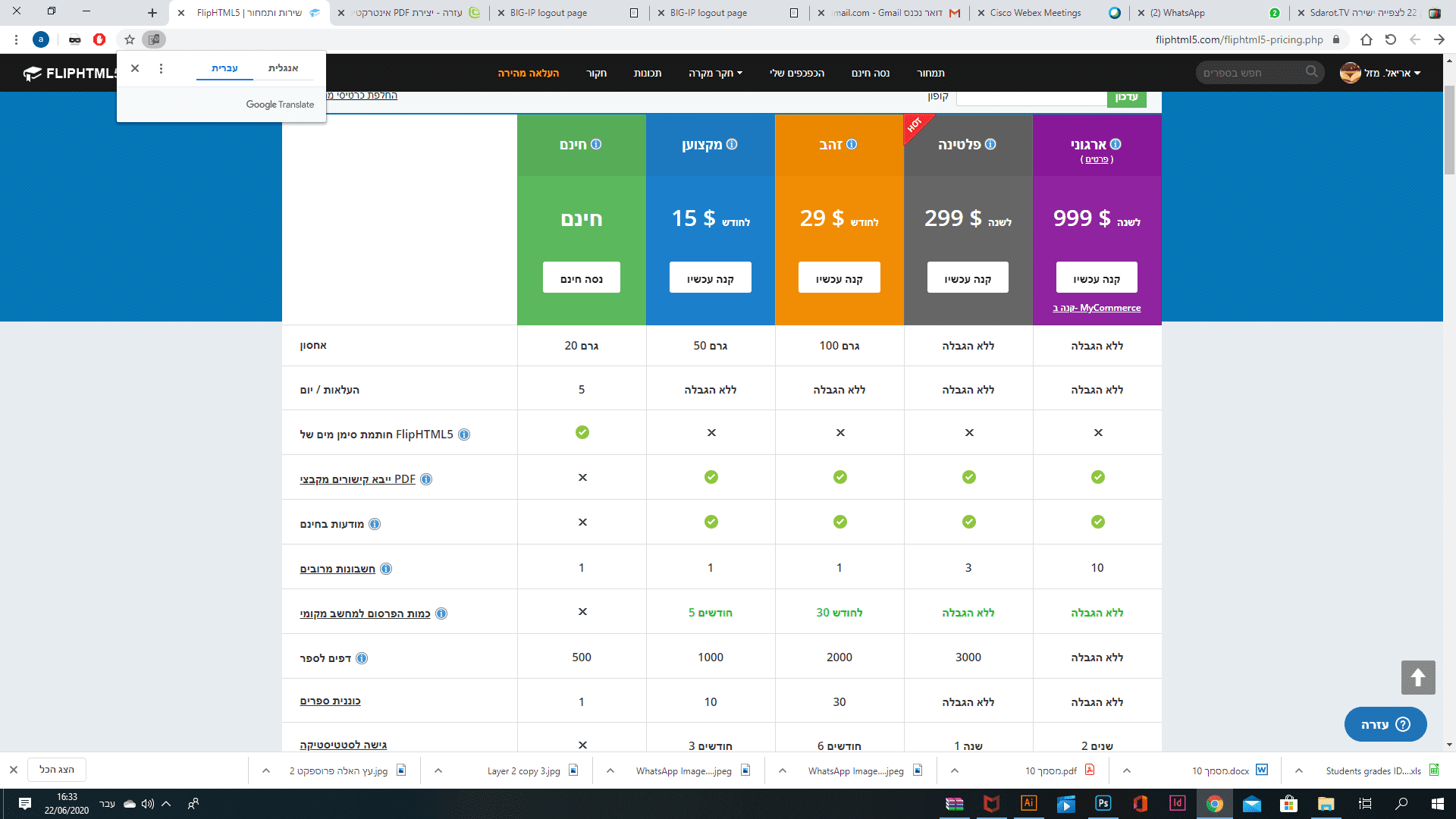
Task: Click Buy Now for the $15 professional plan
Action: 710,278
